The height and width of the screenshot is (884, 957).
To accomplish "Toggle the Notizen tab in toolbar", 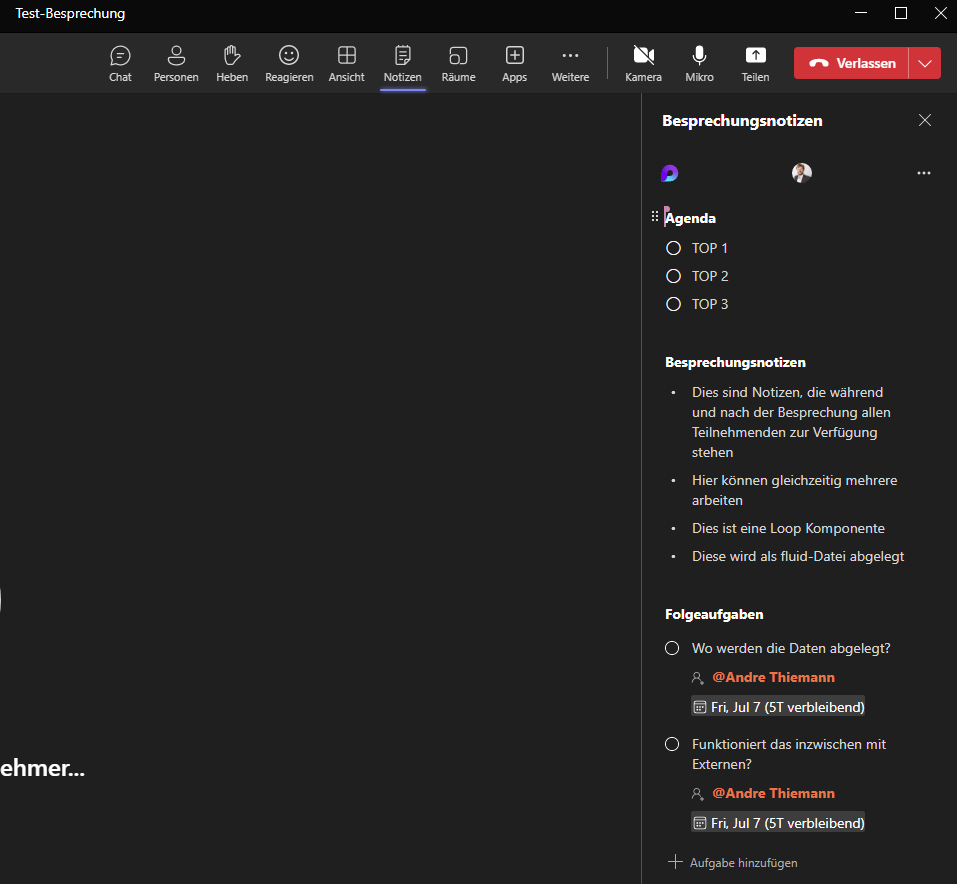I will click(402, 62).
